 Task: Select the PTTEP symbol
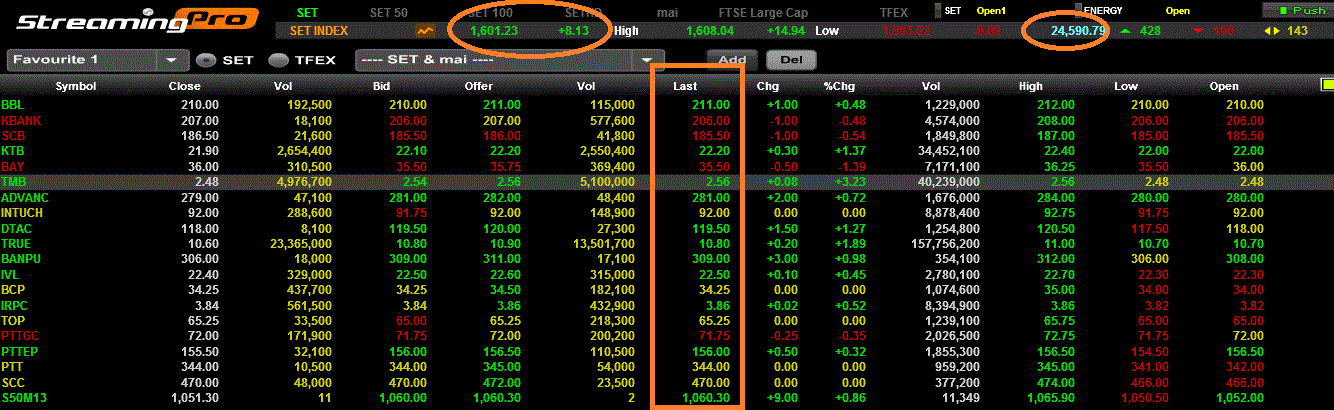click(x=20, y=352)
